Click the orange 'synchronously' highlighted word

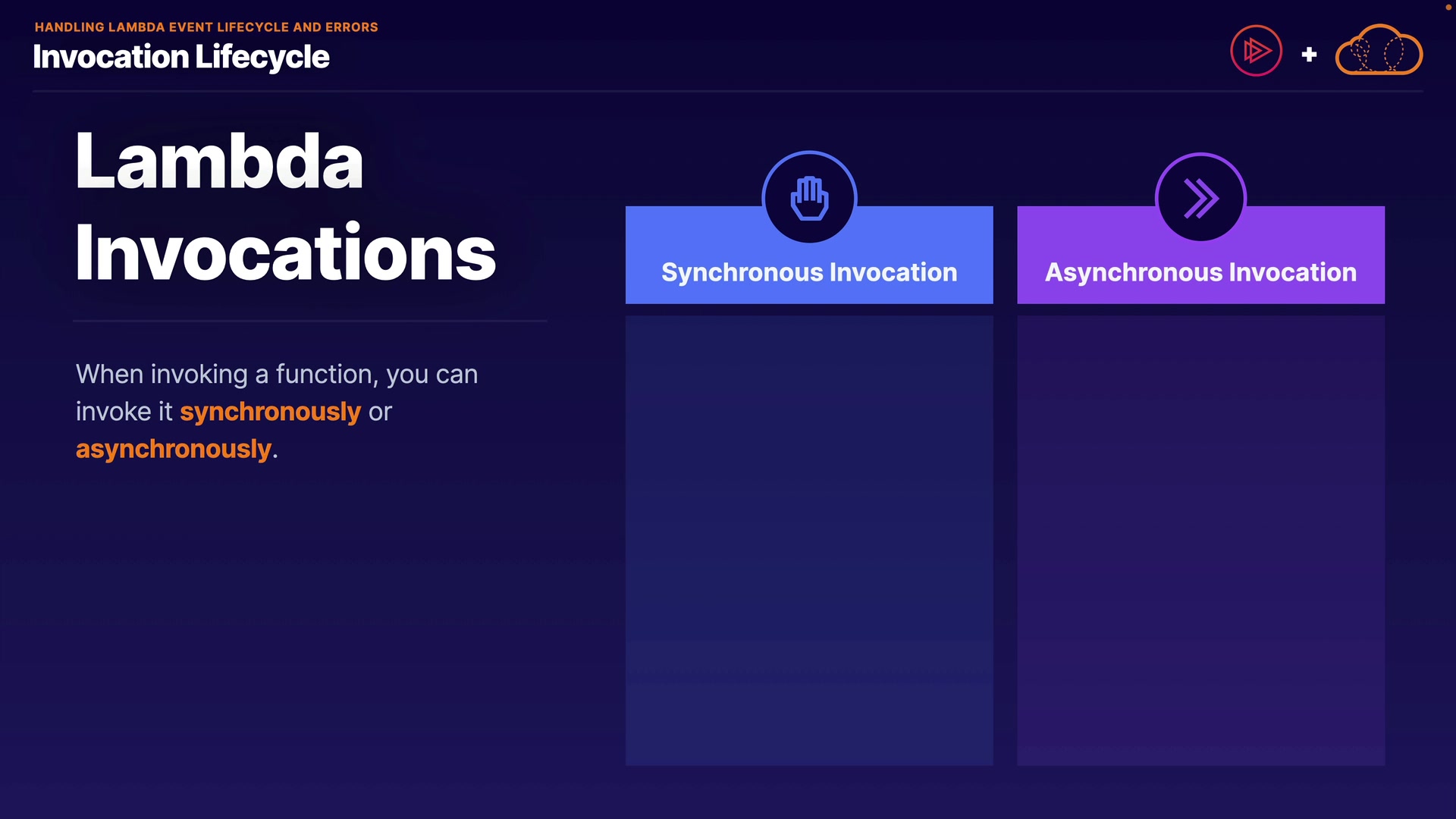(x=270, y=412)
